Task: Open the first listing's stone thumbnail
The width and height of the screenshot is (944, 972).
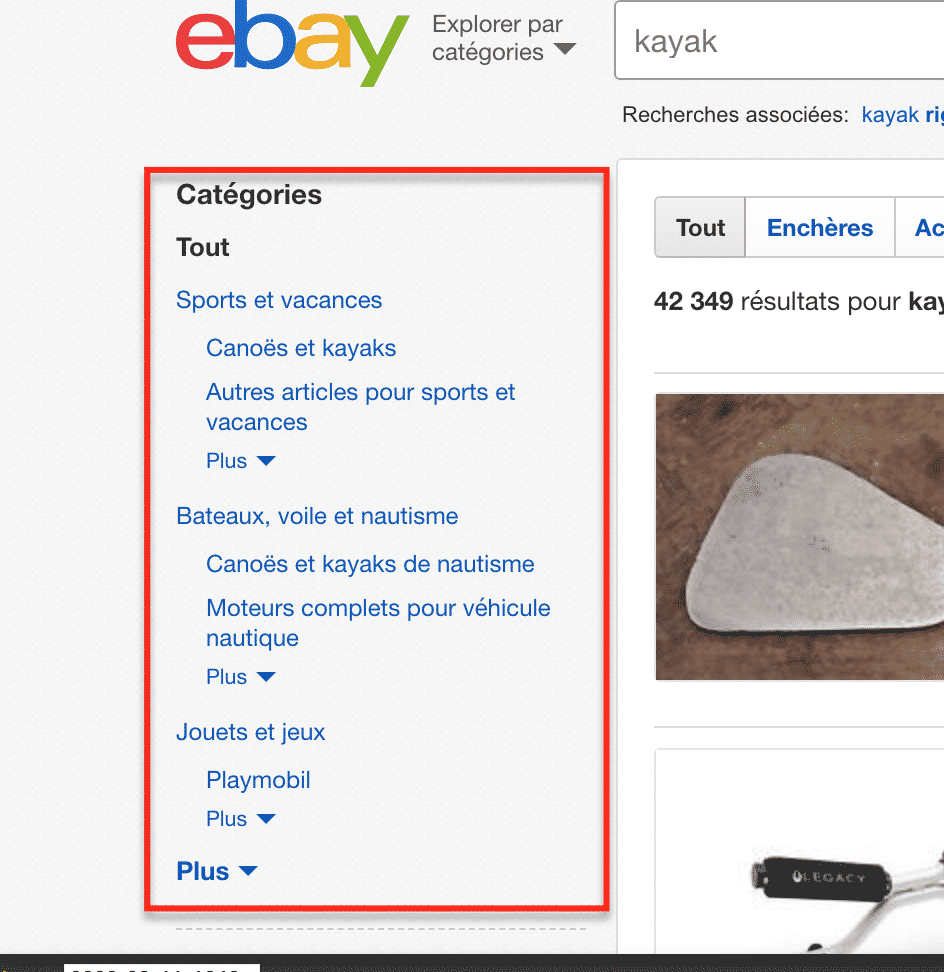Action: [800, 536]
